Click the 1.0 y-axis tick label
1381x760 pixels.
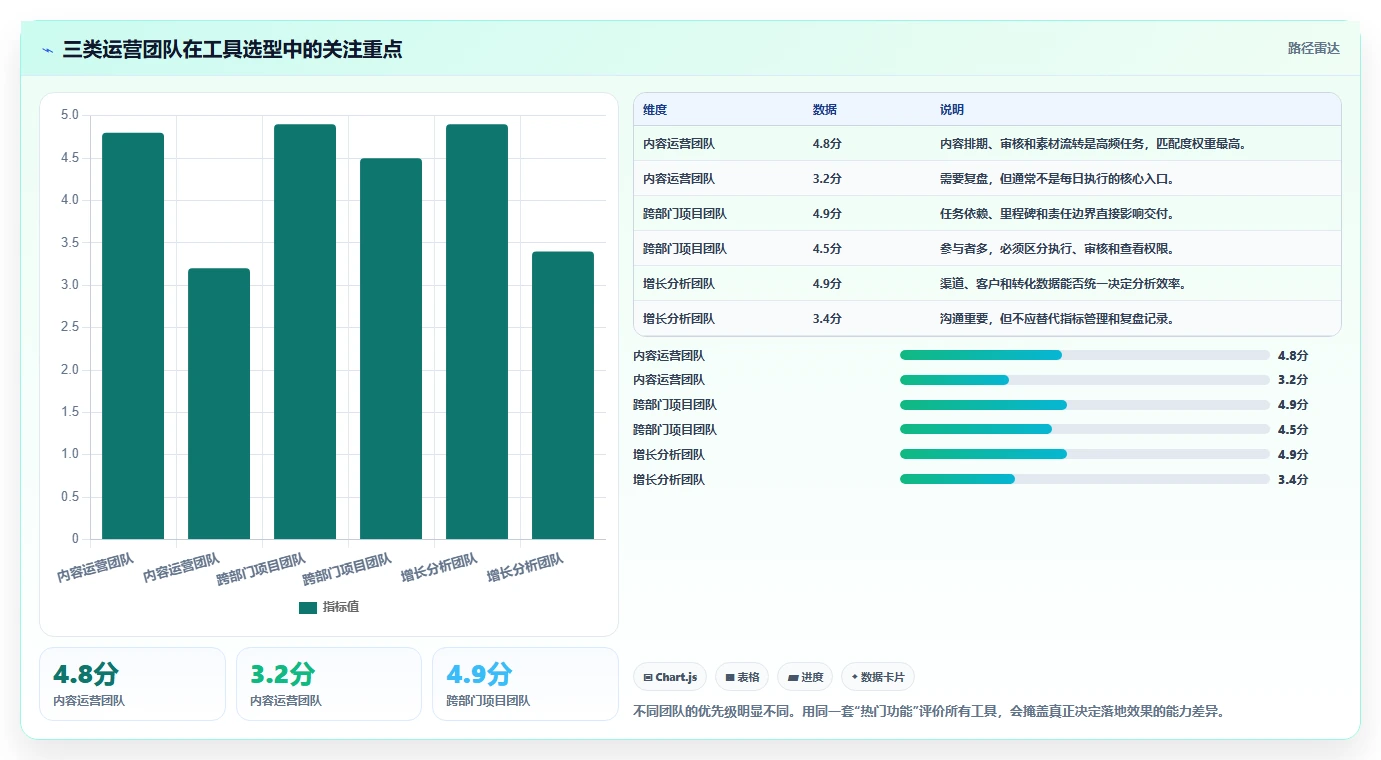pyautogui.click(x=69, y=454)
